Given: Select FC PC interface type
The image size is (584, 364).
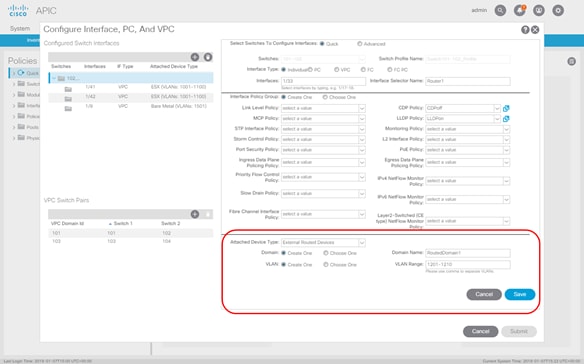Looking at the screenshot, I should [x=390, y=70].
